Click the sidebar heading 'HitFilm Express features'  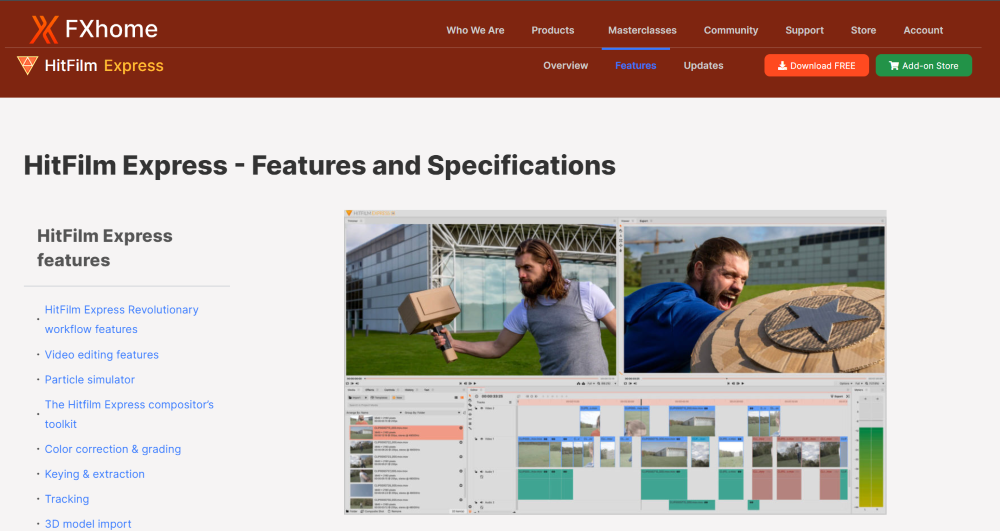coord(105,248)
